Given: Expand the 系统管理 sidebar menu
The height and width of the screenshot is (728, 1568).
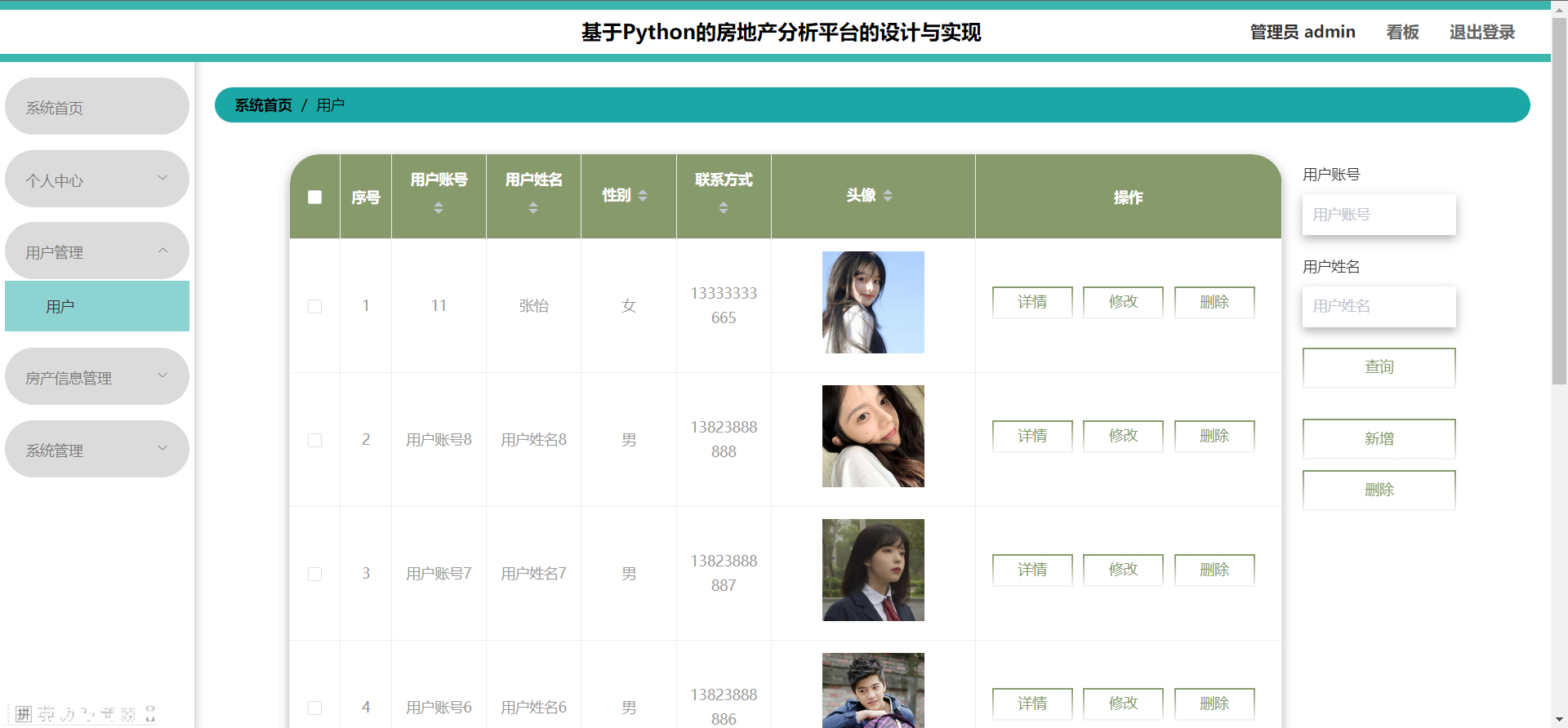Looking at the screenshot, I should click(97, 449).
